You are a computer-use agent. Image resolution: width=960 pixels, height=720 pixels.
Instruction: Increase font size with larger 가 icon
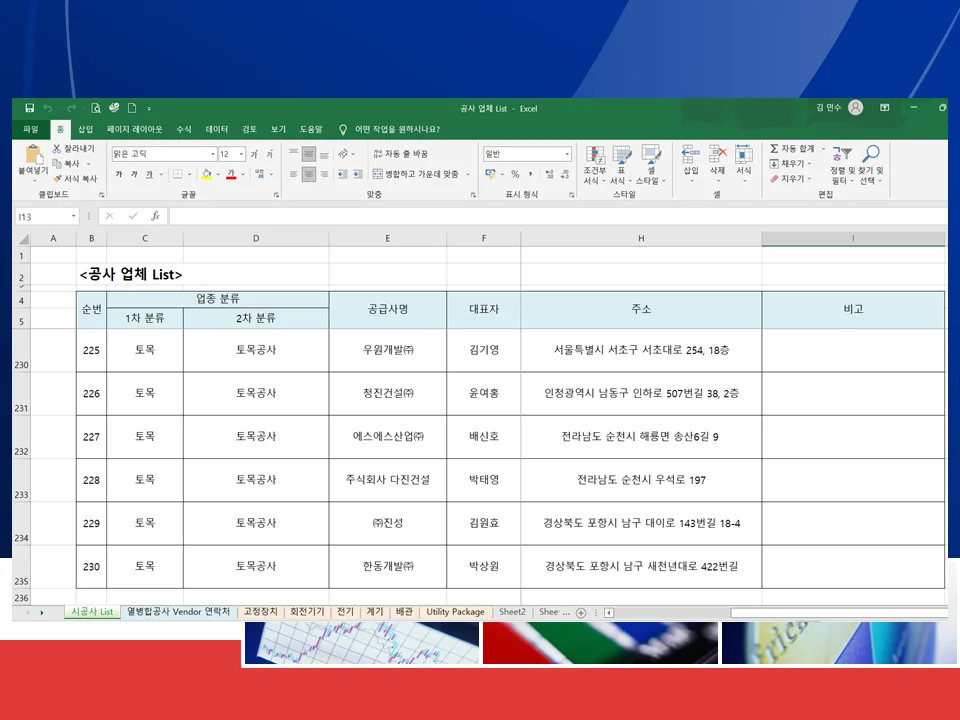[254, 154]
